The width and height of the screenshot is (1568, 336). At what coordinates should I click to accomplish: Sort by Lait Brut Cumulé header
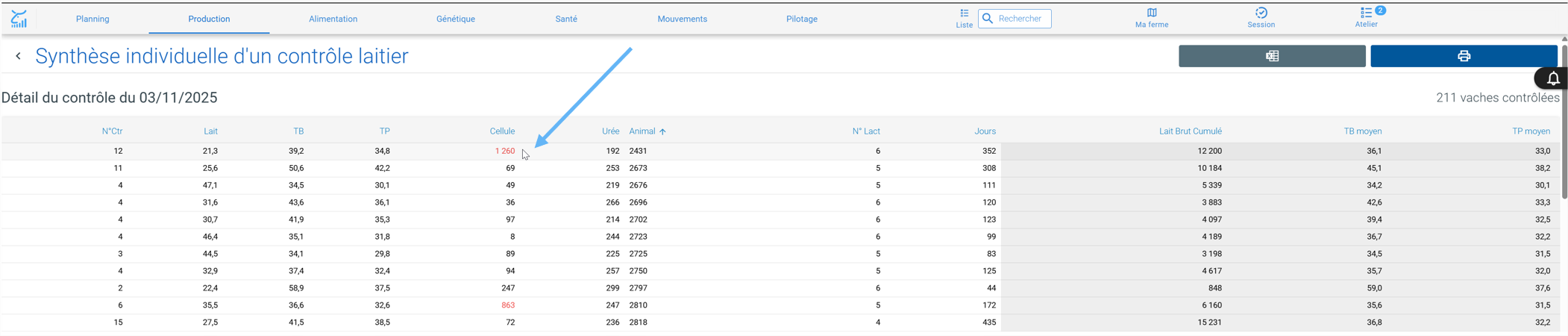click(1190, 131)
